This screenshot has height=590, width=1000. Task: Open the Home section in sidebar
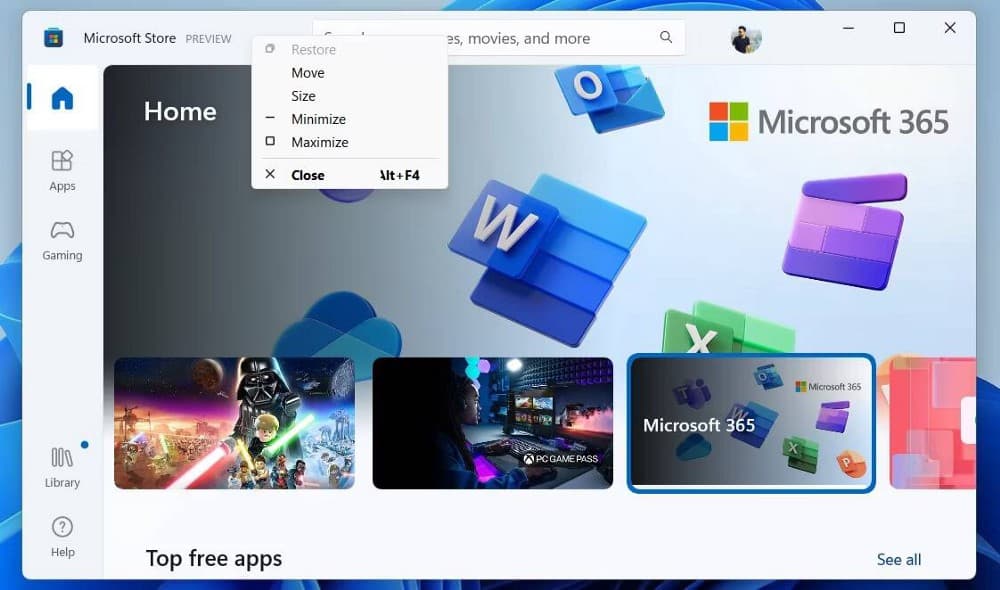coord(61,97)
